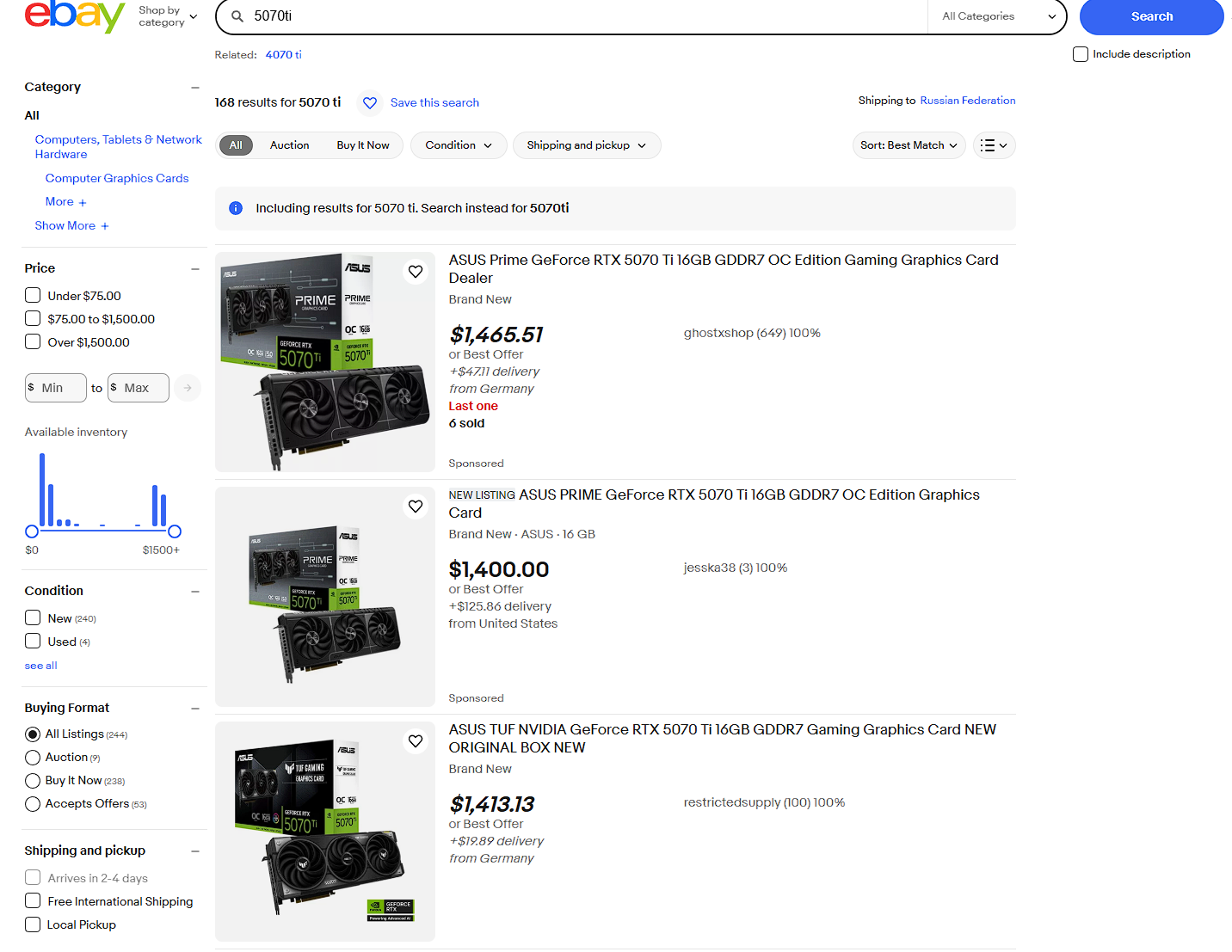
Task: Tick the Used condition checkbox
Action: pos(33,641)
